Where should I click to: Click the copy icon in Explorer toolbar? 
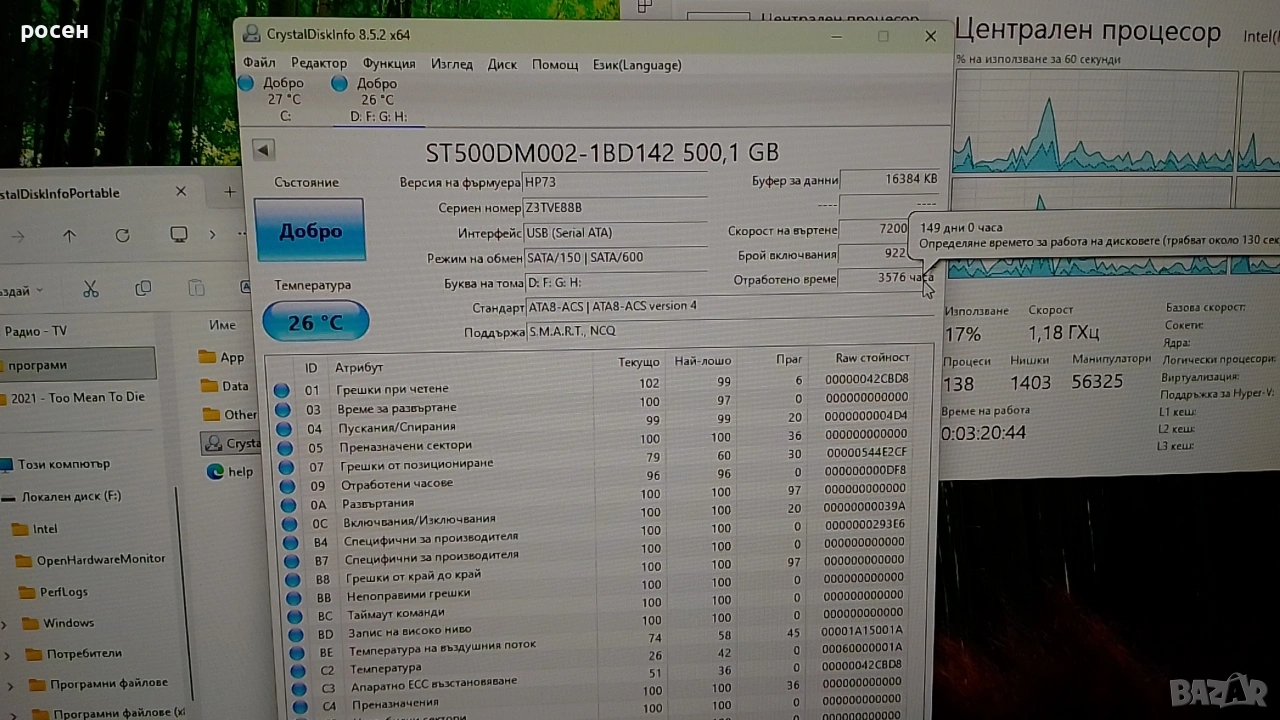pyautogui.click(x=143, y=289)
